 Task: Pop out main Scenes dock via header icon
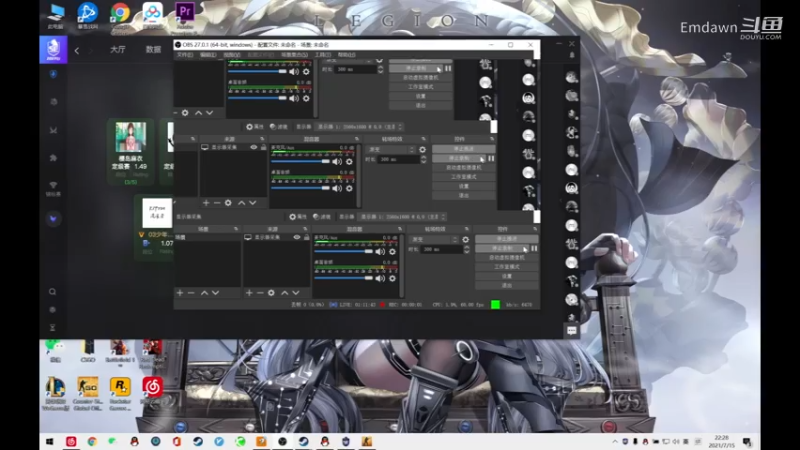236,229
